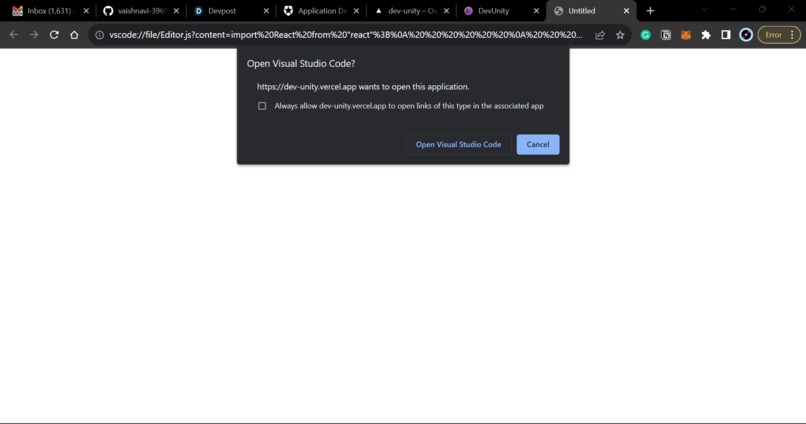The height and width of the screenshot is (424, 806).
Task: Open the Grammarly extension icon
Action: (x=646, y=35)
